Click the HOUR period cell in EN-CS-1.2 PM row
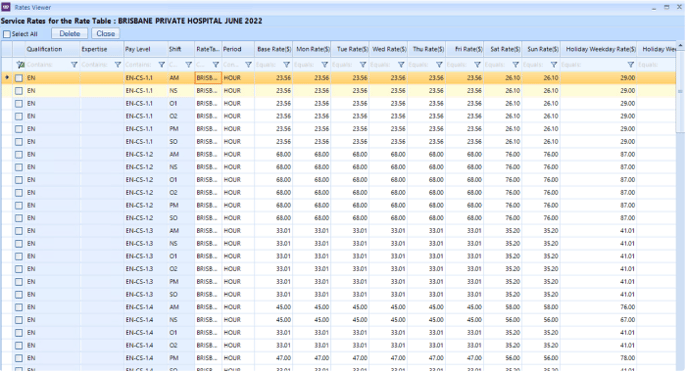Screen dimensions: 687x372 tap(237, 205)
